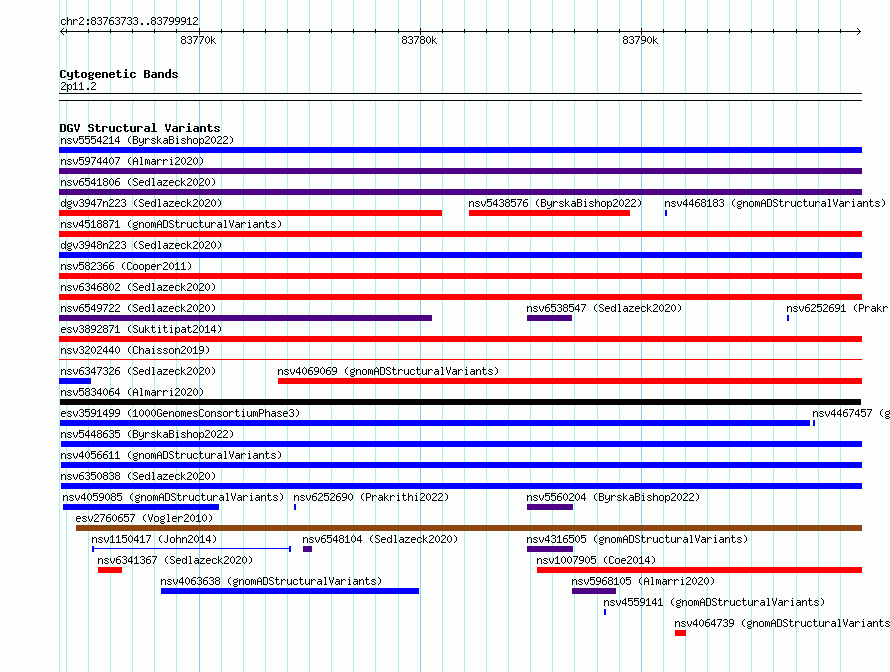Click the 83770k ruler label
Screen dimensions: 890x672
pyautogui.click(x=198, y=40)
